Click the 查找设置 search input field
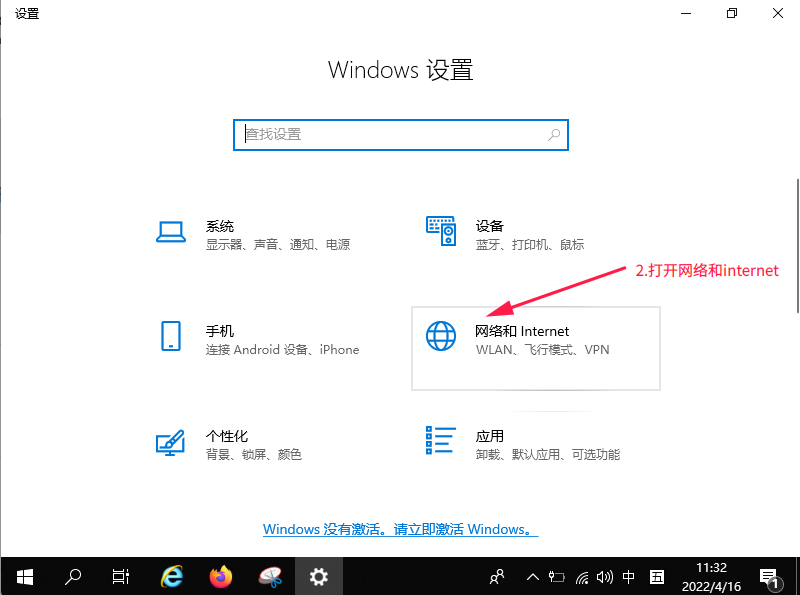 pyautogui.click(x=390, y=134)
